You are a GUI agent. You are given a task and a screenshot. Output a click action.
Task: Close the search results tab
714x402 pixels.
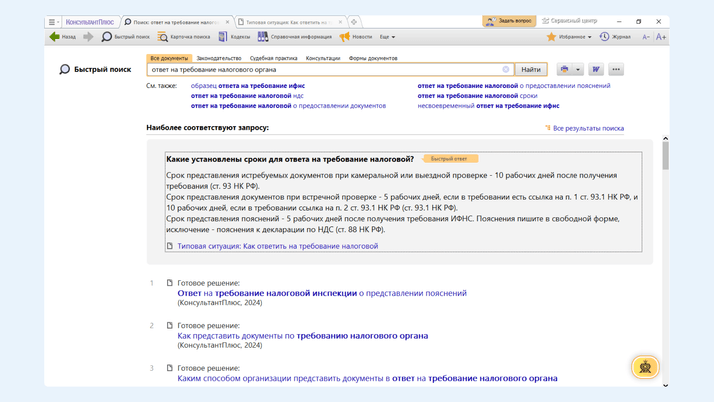[x=228, y=22]
